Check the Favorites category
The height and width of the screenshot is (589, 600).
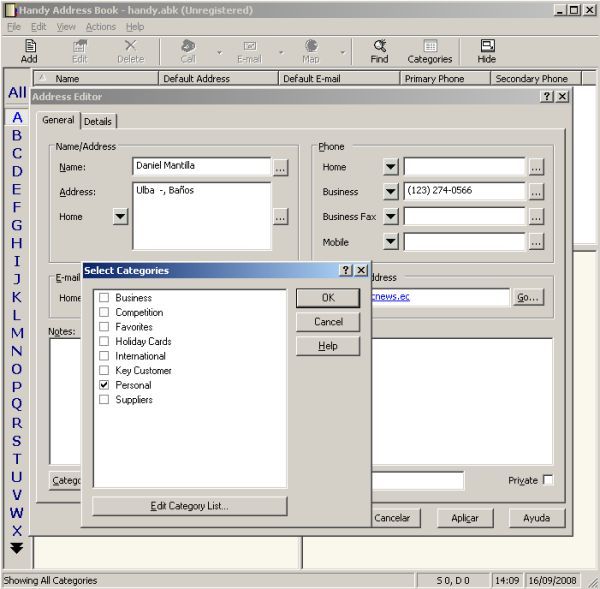click(x=104, y=327)
